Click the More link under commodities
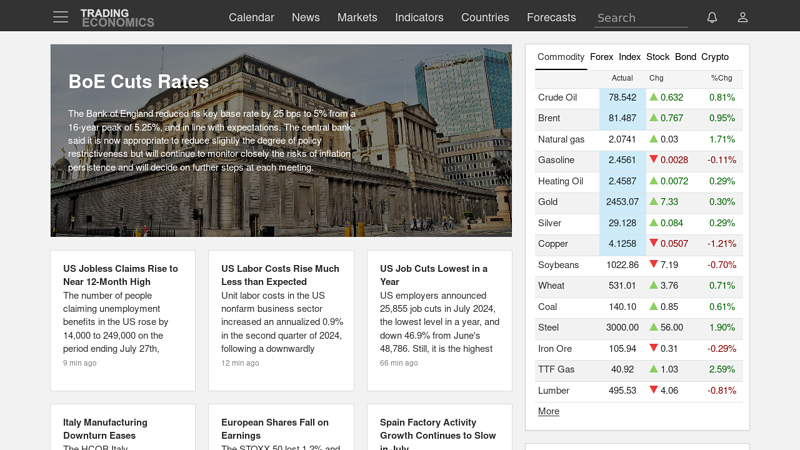The image size is (800, 450). coord(548,411)
